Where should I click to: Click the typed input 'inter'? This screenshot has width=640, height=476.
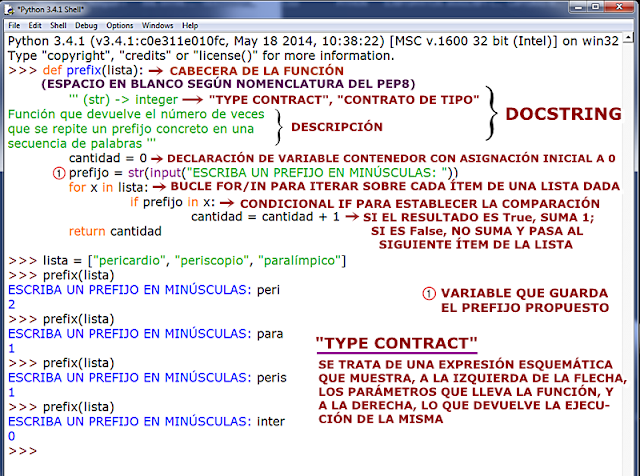[271, 421]
